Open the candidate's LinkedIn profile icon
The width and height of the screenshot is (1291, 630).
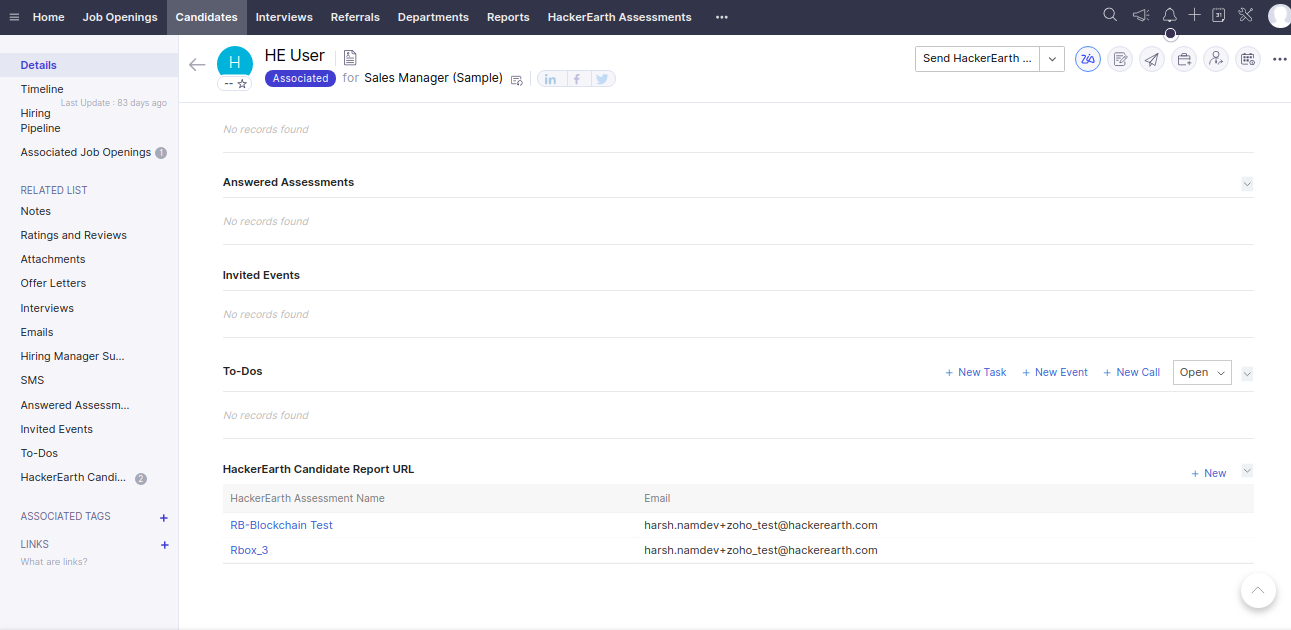click(551, 79)
